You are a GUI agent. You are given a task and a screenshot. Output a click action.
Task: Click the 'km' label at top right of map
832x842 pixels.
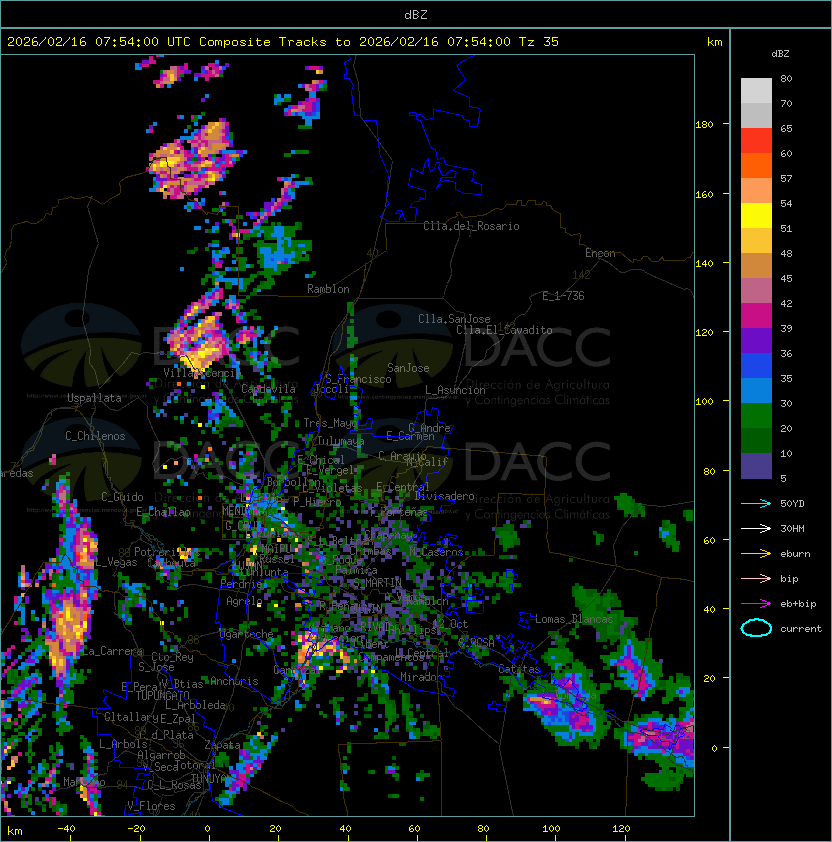(714, 42)
